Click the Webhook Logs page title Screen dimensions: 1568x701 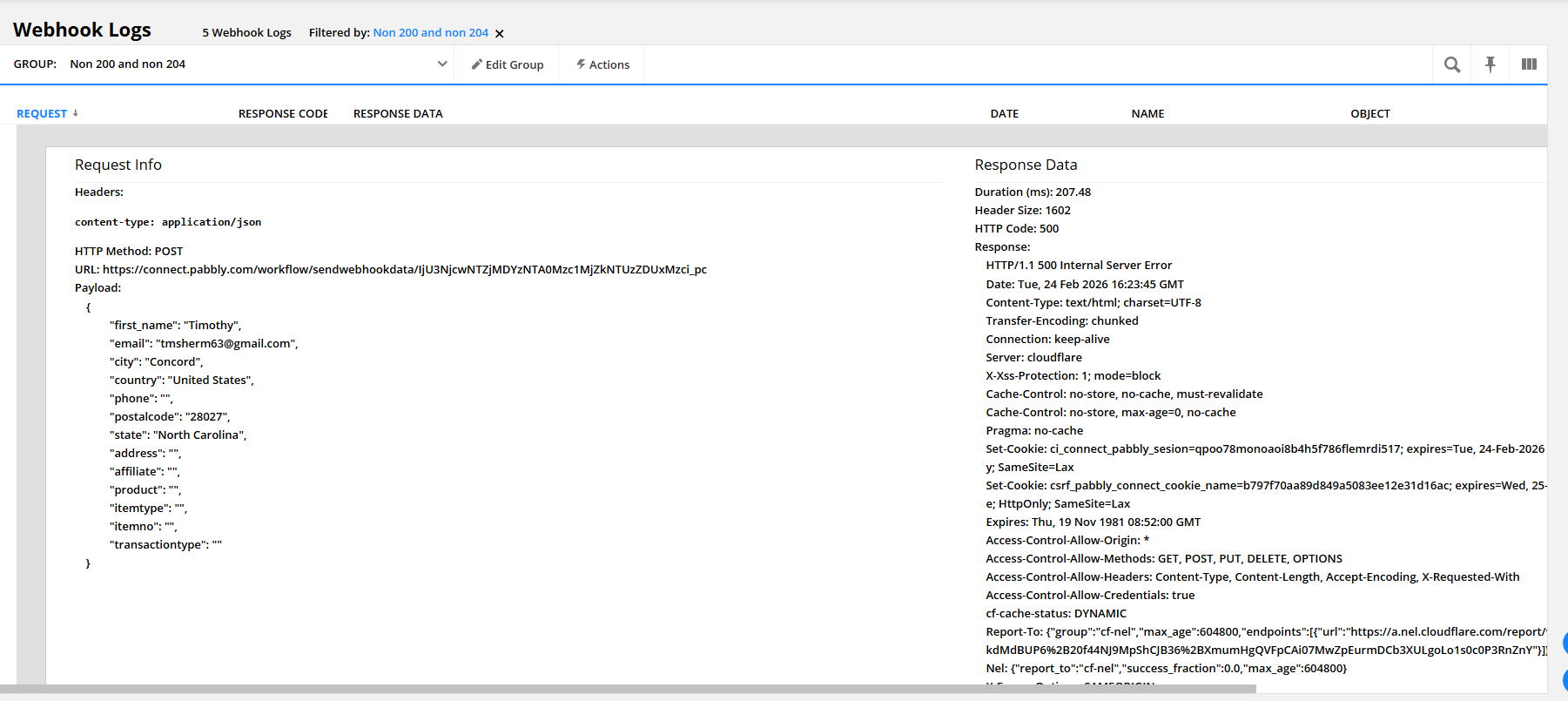coord(82,30)
